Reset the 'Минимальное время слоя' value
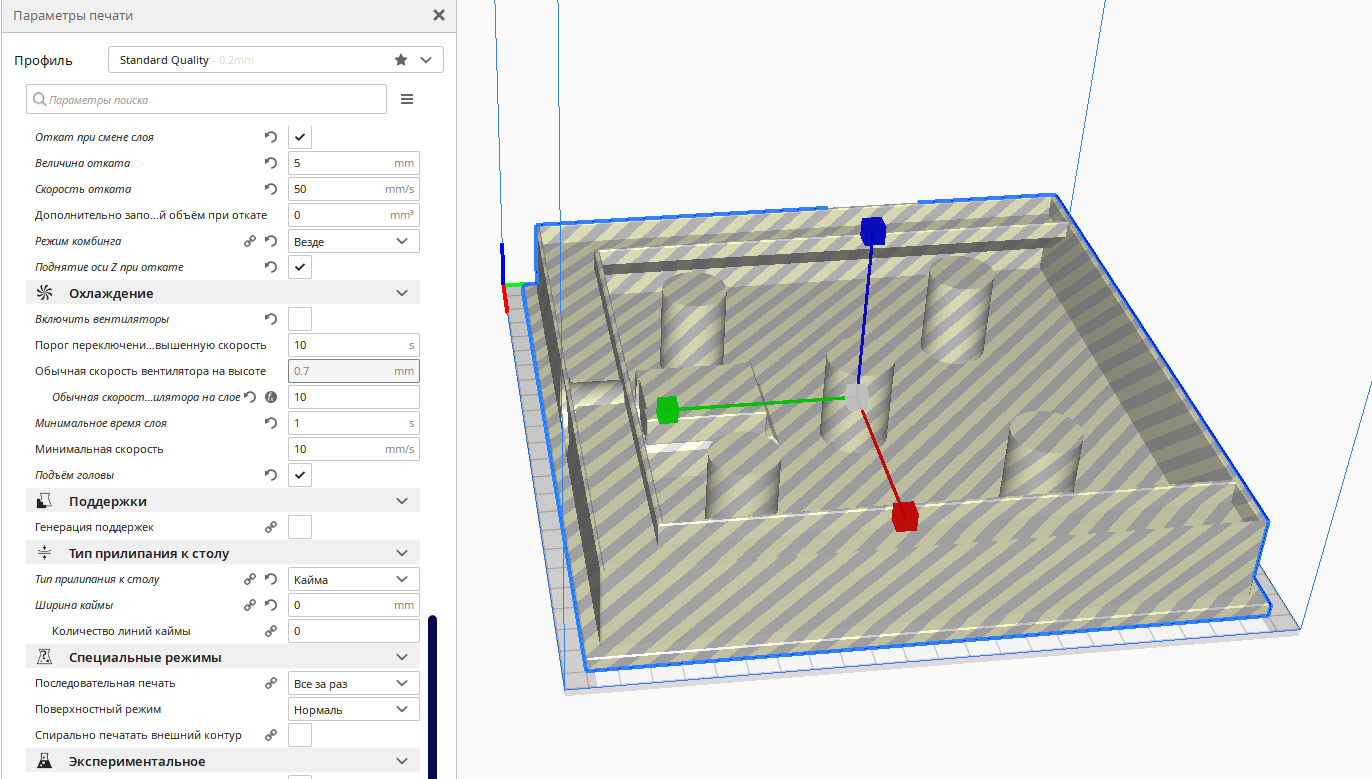This screenshot has width=1372, height=779. 270,423
